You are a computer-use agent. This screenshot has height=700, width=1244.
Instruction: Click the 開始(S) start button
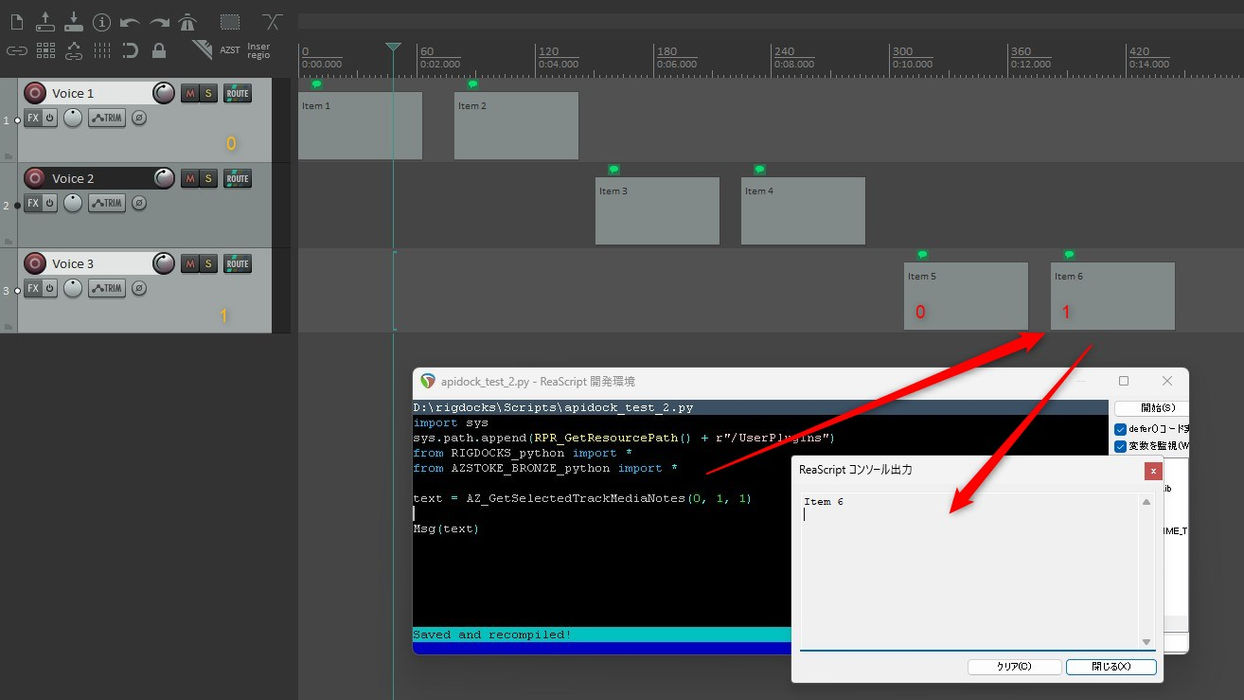coord(1151,408)
